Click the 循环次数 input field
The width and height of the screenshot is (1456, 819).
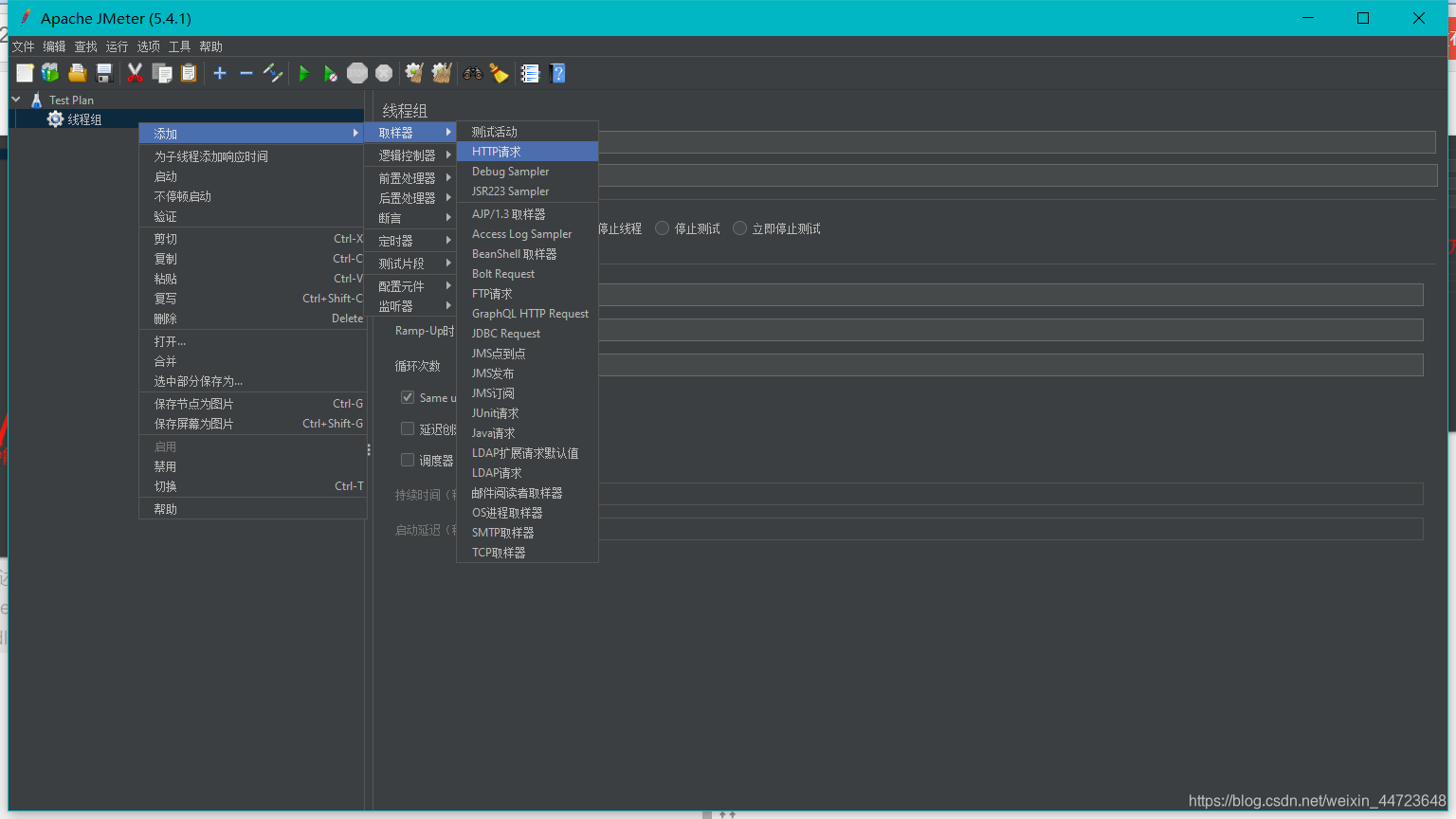1010,365
